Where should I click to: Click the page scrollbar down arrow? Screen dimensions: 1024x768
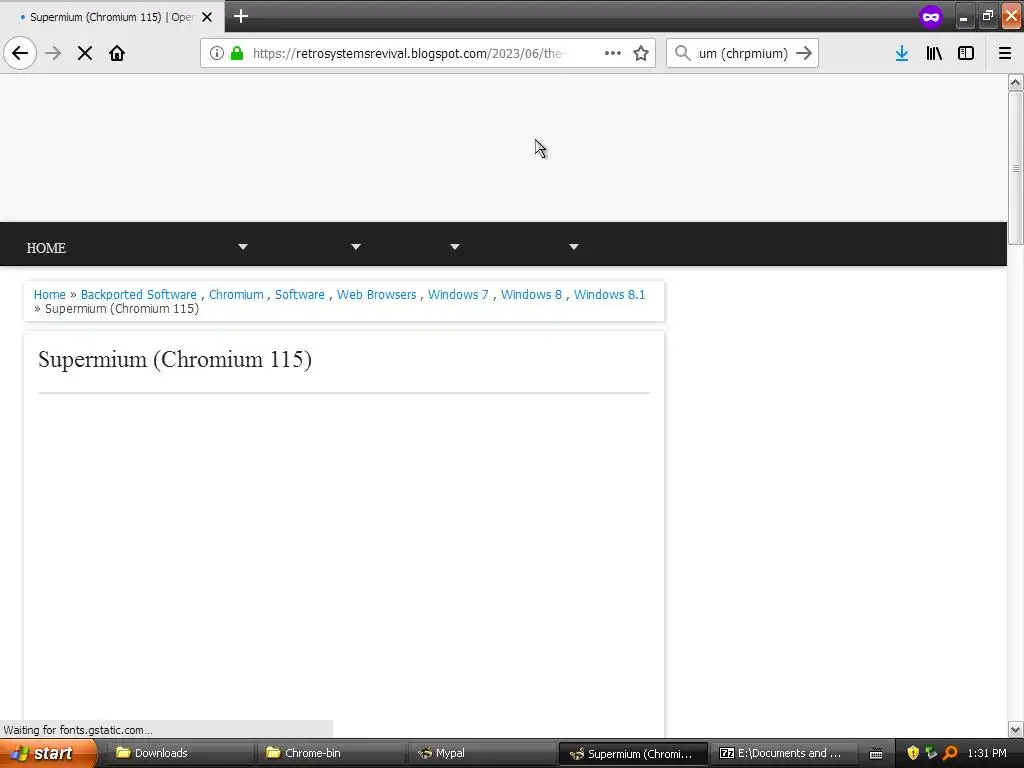1015,729
